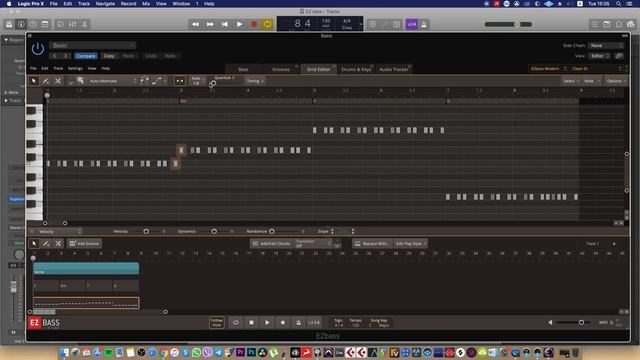Open the Mix menu in menu bar
The height and width of the screenshot is (360, 640).
146,4
